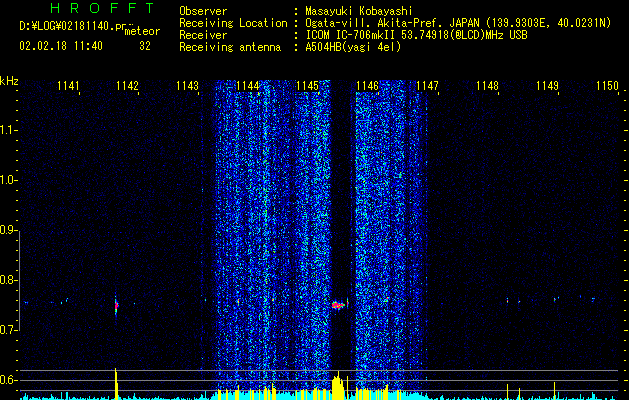This screenshot has width=629, height=400.
Task: Click the 1144 time axis label
Action: point(248,86)
